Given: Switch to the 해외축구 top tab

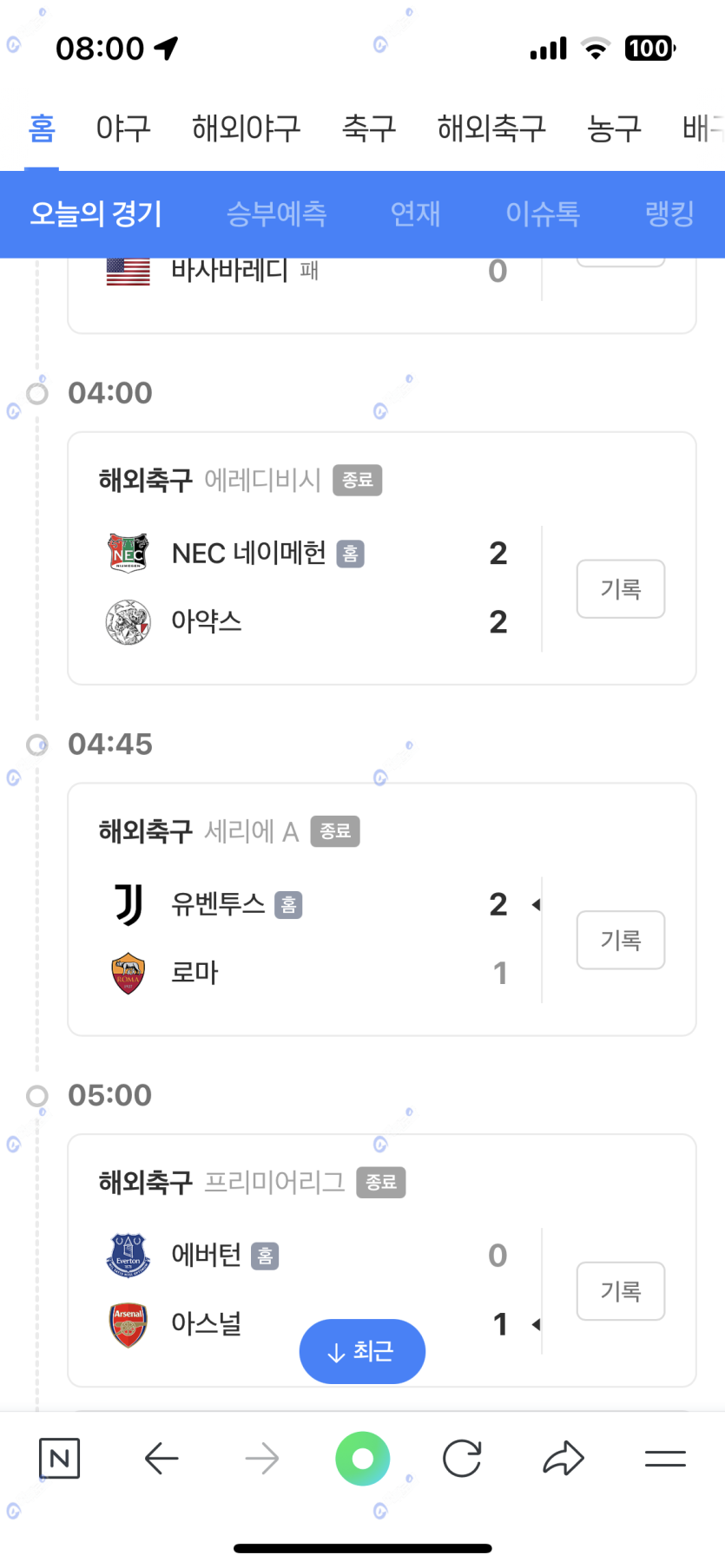Looking at the screenshot, I should coord(491,128).
